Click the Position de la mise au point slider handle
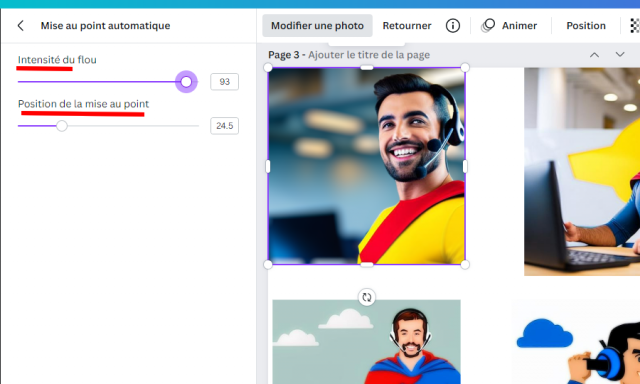Screen dimensions: 640x384 point(62,126)
